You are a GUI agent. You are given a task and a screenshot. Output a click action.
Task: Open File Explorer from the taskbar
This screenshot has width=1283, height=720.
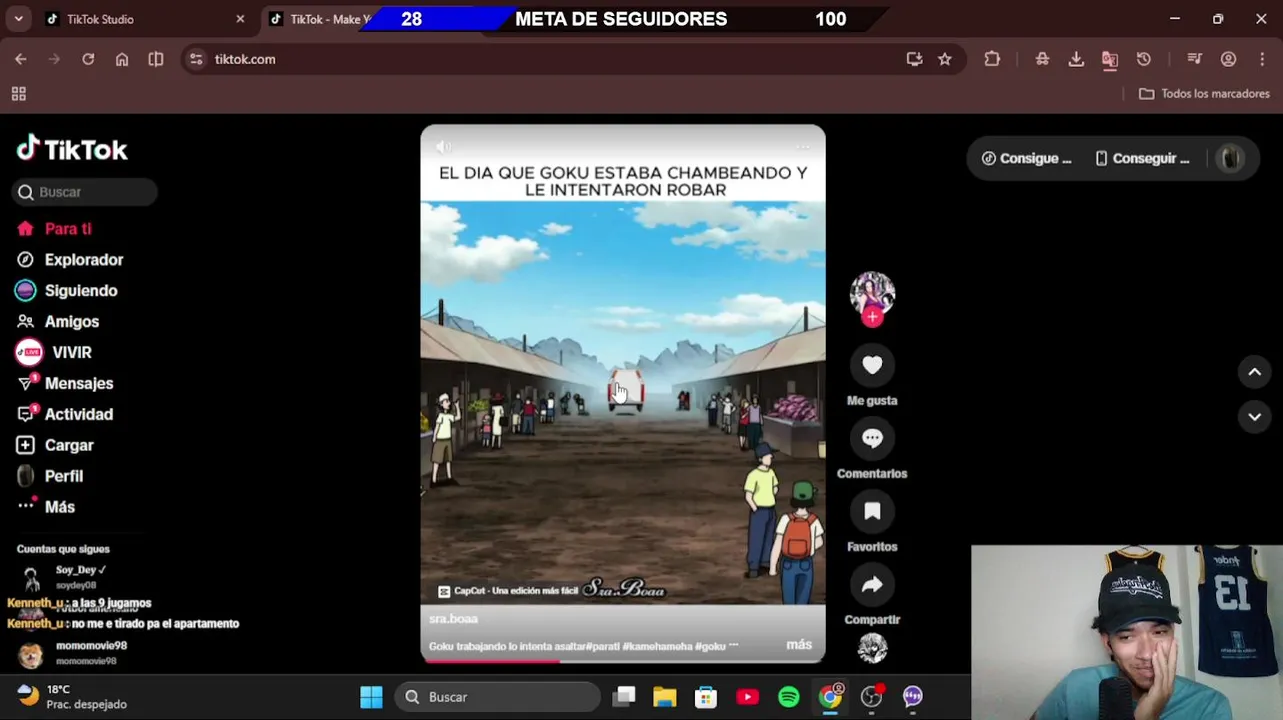[x=665, y=697]
